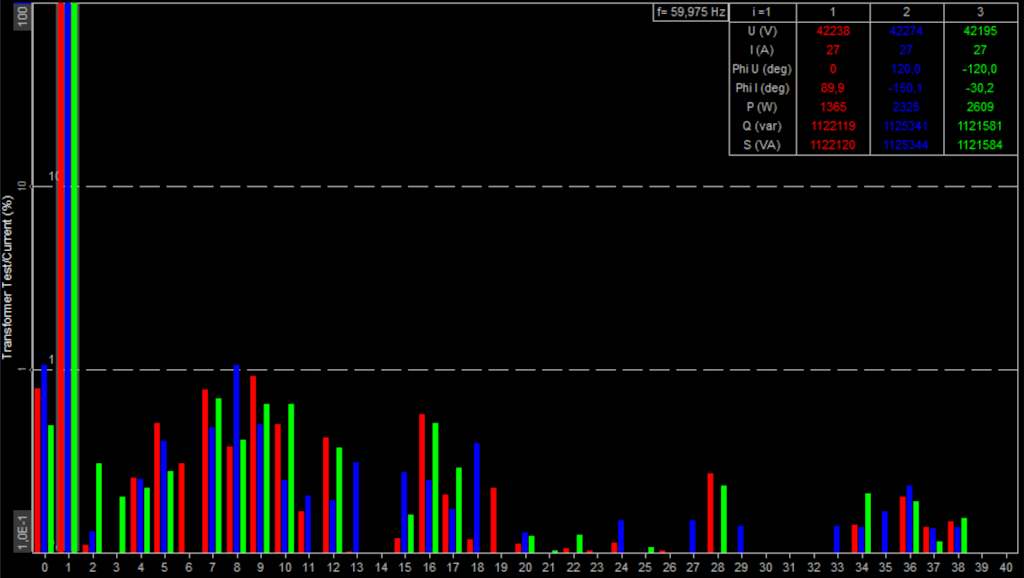Click the "Transformer Test/Current (%)" y-axis title

[x=7, y=277]
